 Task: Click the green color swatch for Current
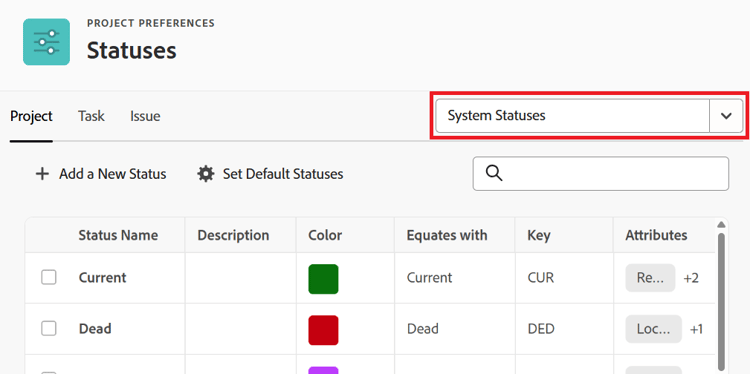pyautogui.click(x=323, y=279)
